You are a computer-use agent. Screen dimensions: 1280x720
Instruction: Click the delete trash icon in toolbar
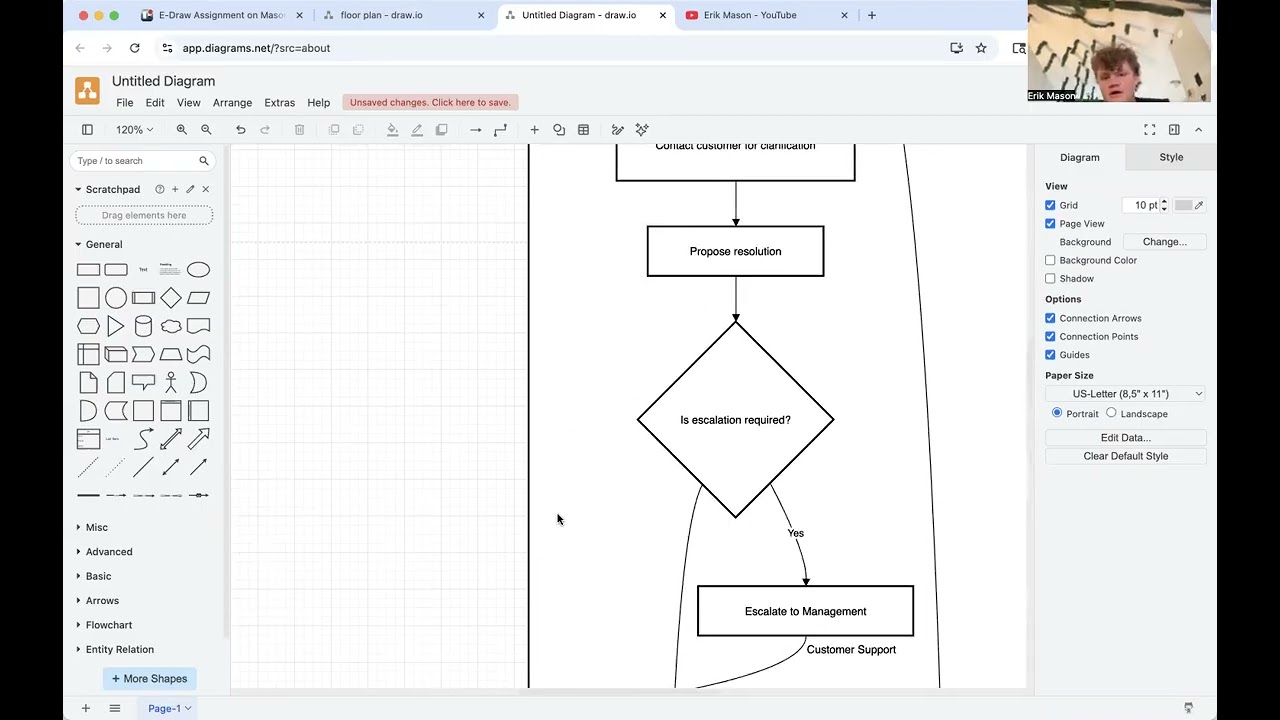[x=299, y=130]
